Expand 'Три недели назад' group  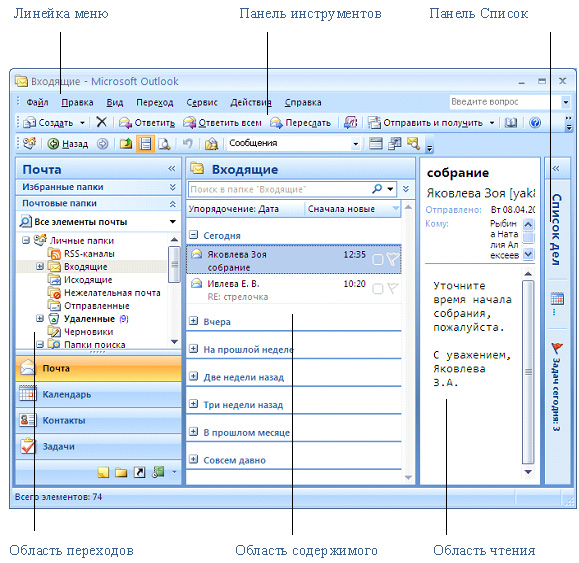click(x=193, y=404)
